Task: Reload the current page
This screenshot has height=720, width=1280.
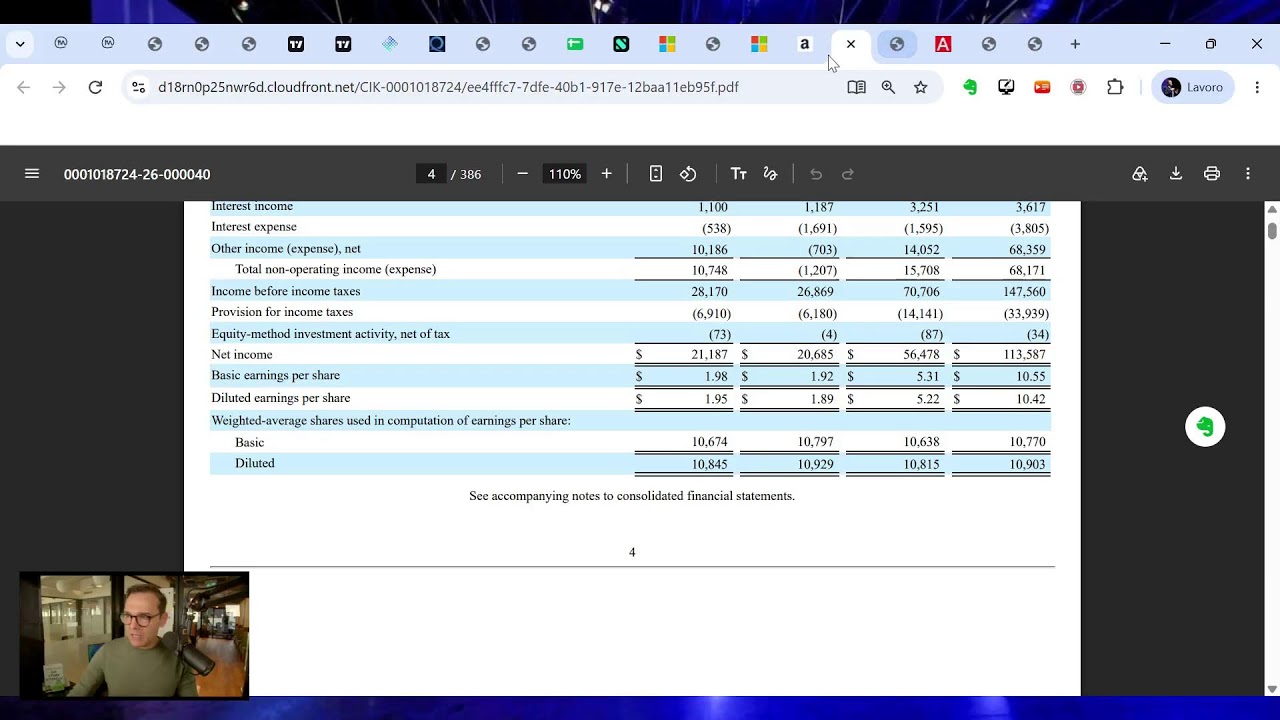Action: coord(95,87)
